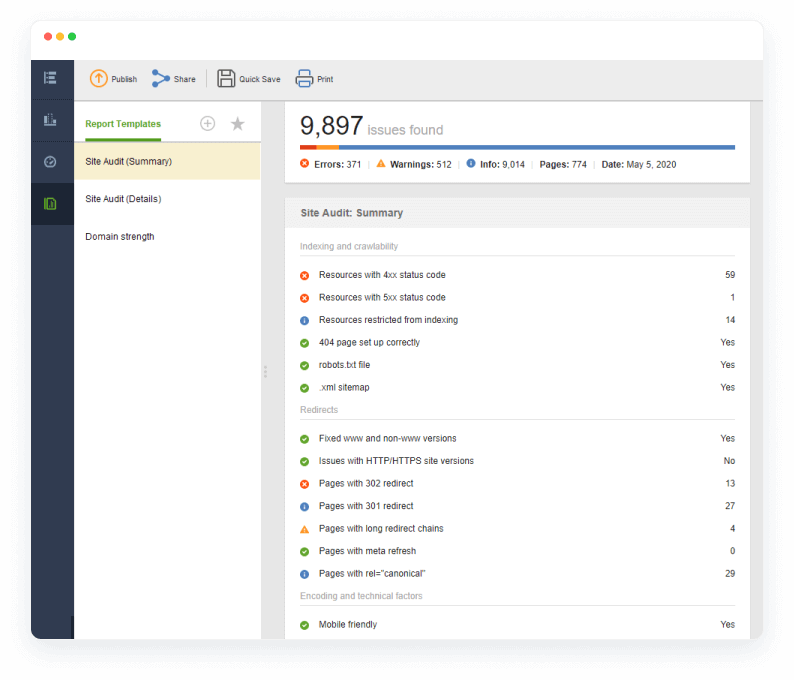
Task: Click green check beside HTTP/HTTPS site versions
Action: tap(304, 462)
